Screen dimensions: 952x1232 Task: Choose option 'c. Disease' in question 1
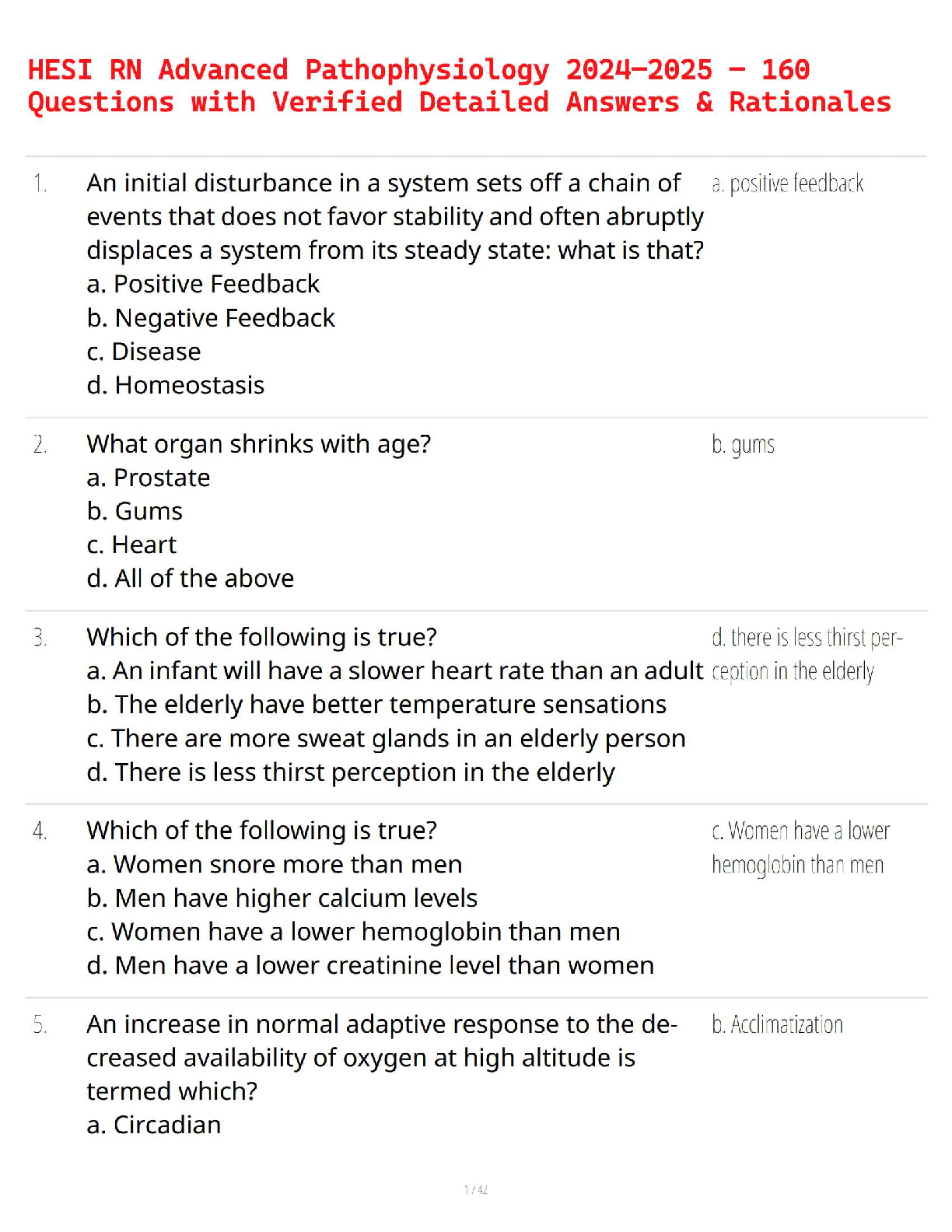(x=144, y=352)
